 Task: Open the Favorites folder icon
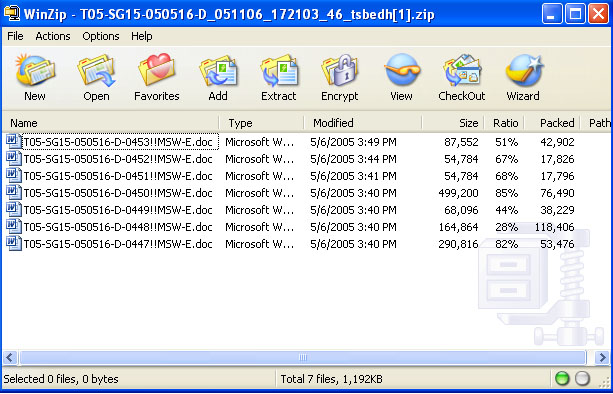click(x=156, y=70)
